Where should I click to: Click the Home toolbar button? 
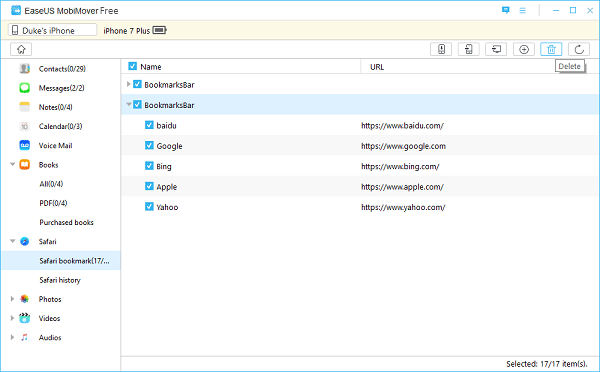pos(21,49)
